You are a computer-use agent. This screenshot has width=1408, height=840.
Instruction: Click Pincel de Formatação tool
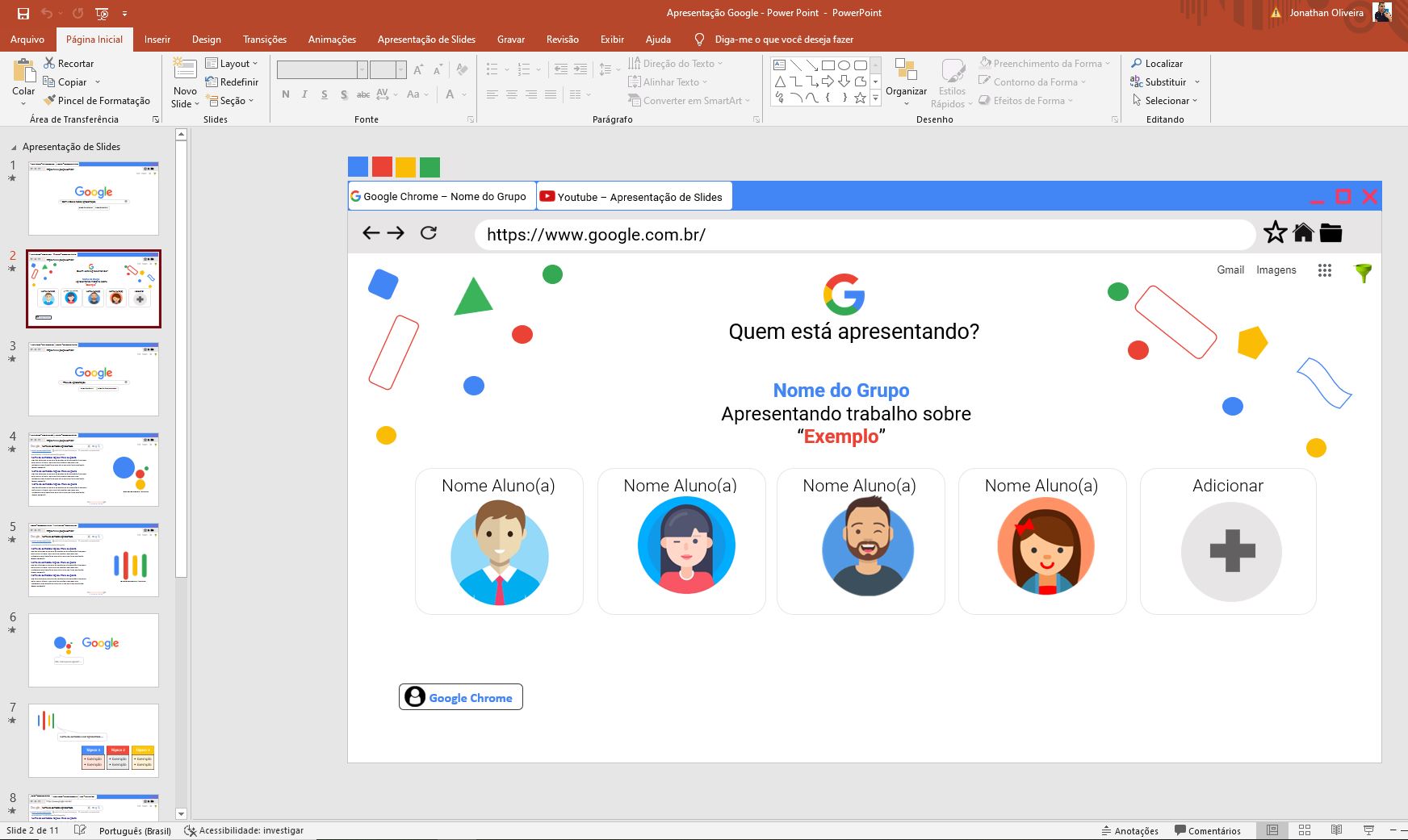(96, 101)
